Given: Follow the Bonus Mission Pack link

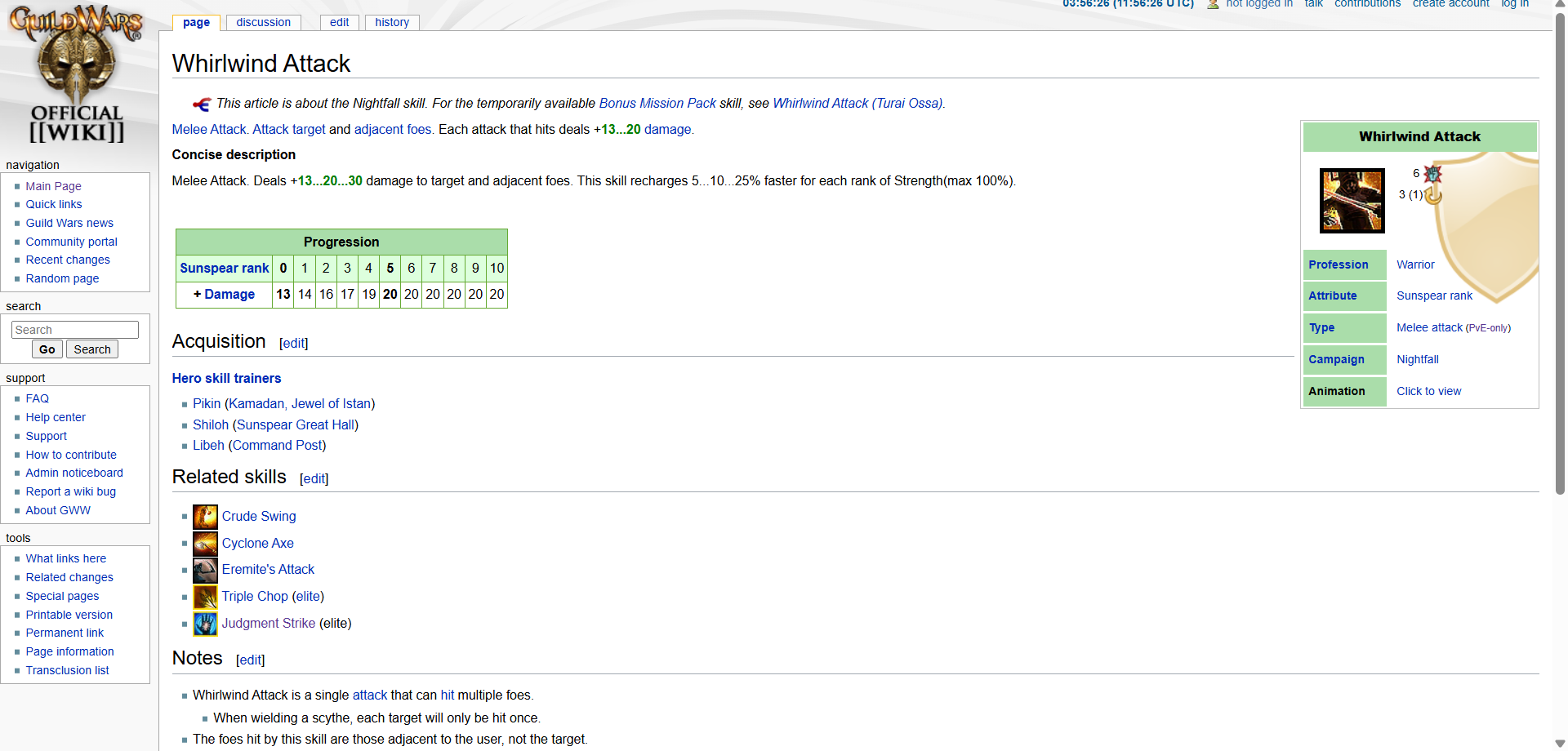Looking at the screenshot, I should pyautogui.click(x=657, y=104).
